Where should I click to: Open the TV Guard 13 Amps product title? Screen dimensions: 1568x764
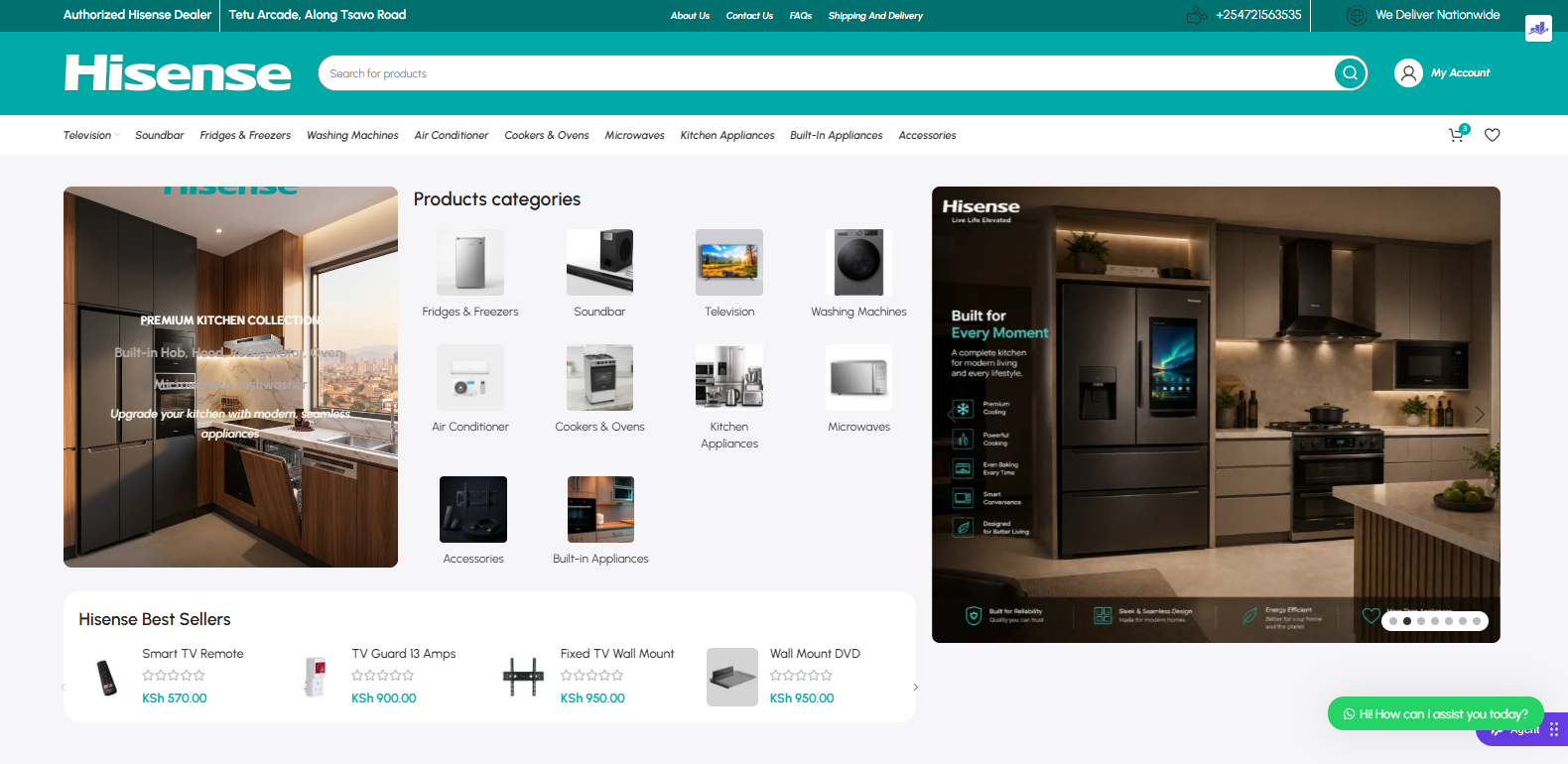pyautogui.click(x=404, y=654)
